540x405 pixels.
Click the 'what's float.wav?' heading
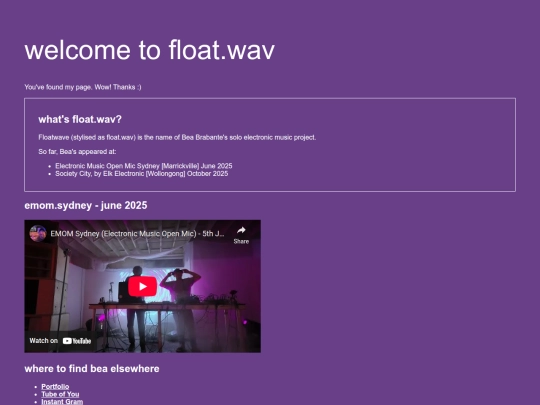(x=80, y=120)
